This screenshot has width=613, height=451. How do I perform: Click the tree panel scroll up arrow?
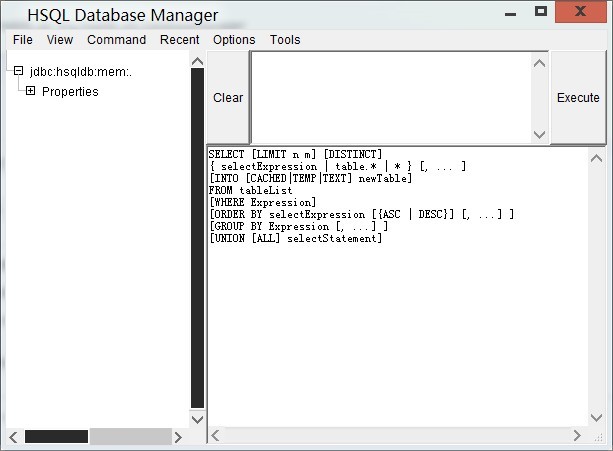(197, 61)
